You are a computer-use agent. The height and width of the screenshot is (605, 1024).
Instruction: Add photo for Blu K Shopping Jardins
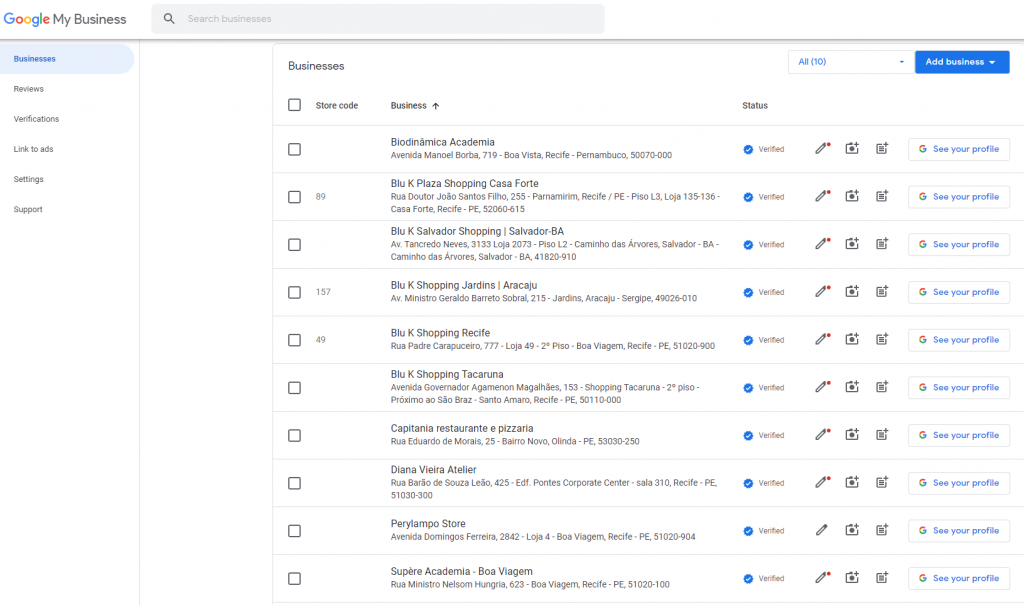852,291
